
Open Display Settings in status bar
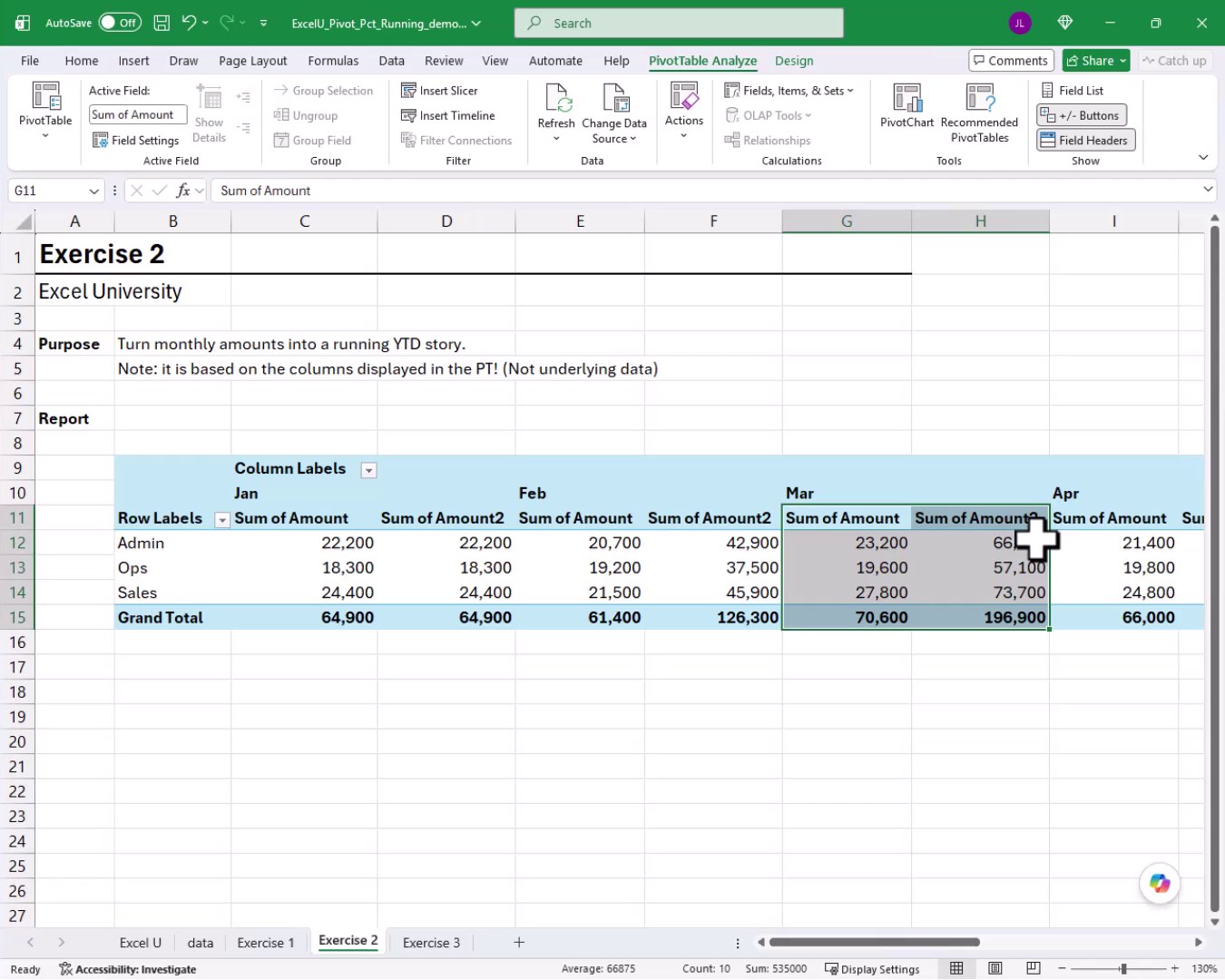coord(872,968)
